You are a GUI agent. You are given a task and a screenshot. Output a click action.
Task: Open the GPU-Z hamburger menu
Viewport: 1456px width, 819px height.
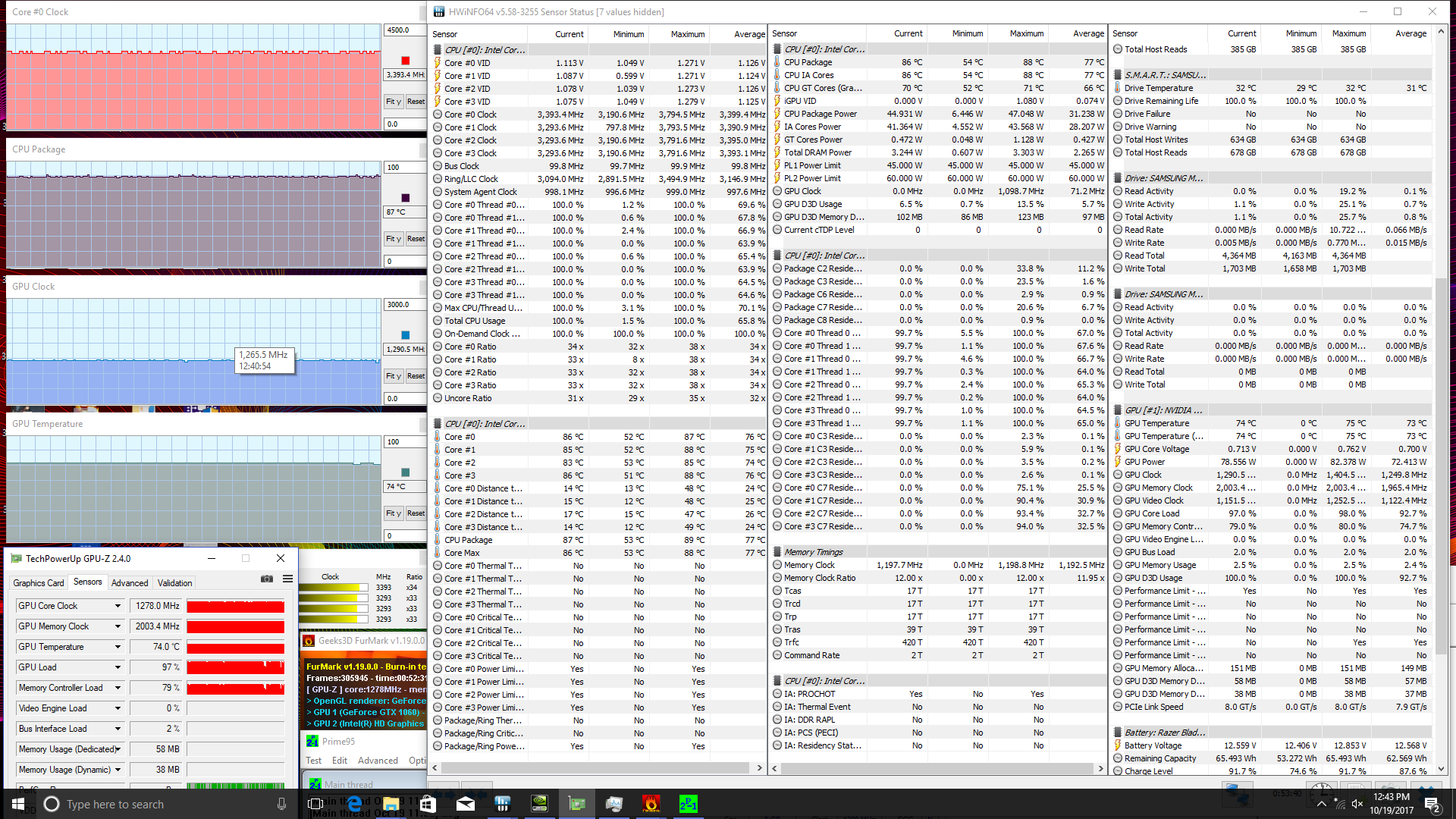coord(288,579)
